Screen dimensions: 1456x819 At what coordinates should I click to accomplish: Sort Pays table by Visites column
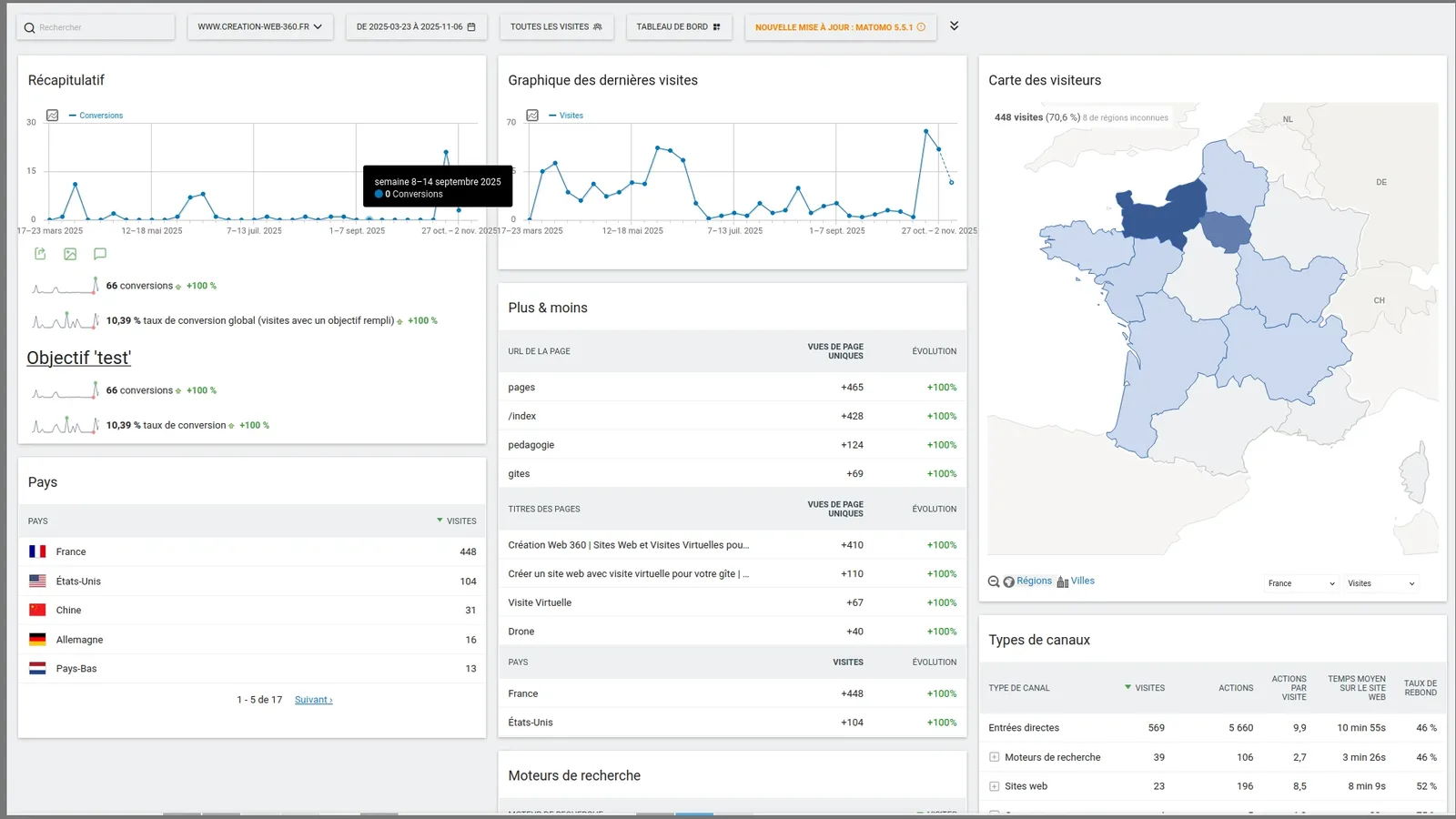[461, 521]
